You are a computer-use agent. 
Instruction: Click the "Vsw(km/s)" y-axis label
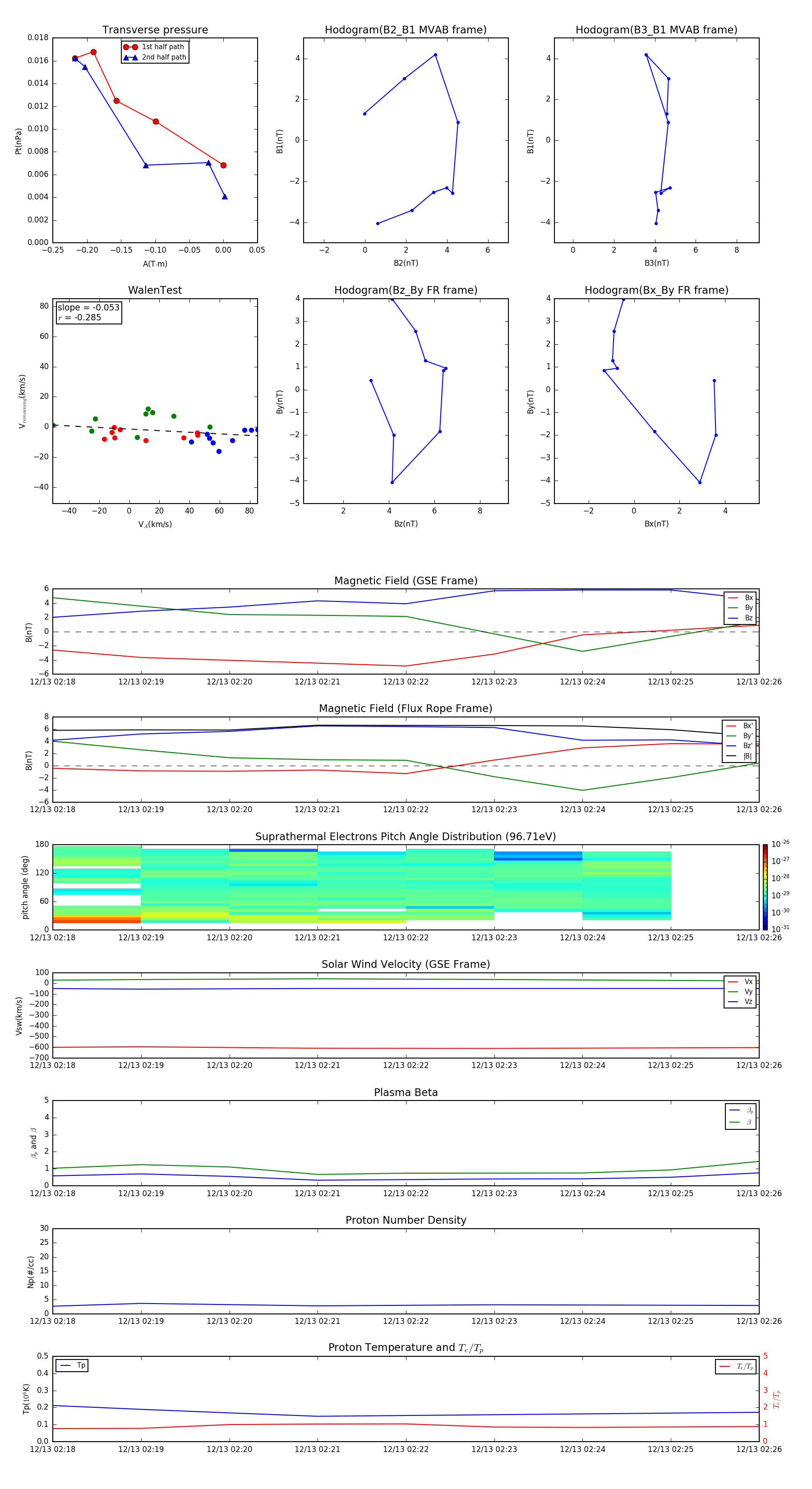(18, 1016)
